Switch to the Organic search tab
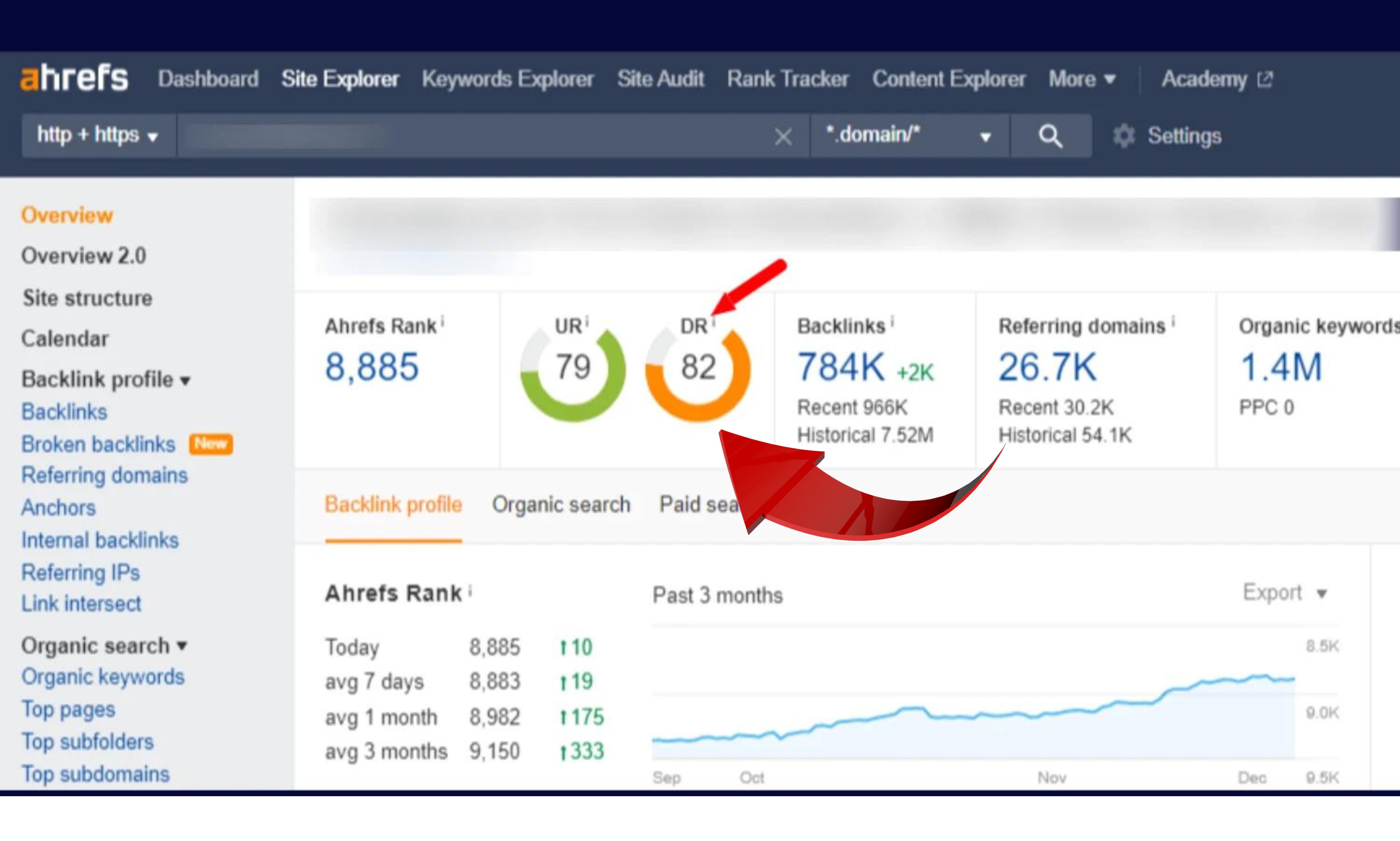Screen dimensions: 1400x841 point(561,504)
